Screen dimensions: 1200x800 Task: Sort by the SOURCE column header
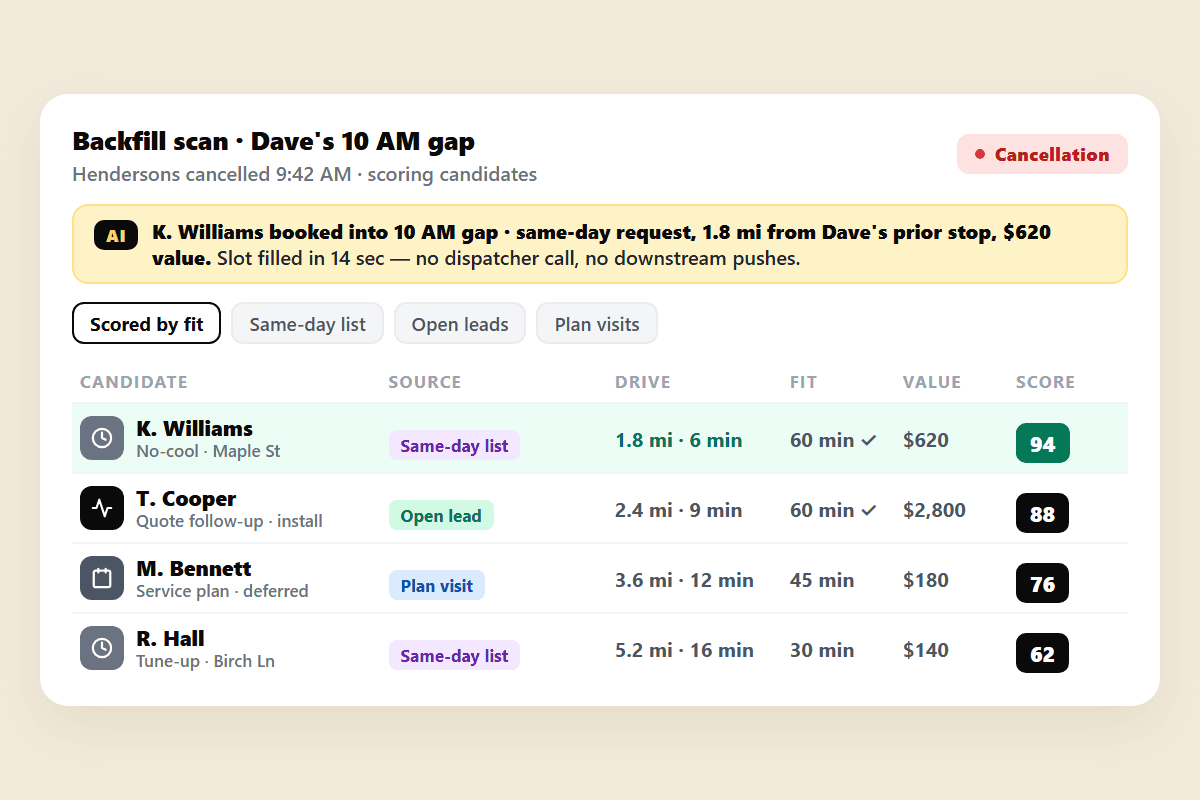pyautogui.click(x=425, y=382)
